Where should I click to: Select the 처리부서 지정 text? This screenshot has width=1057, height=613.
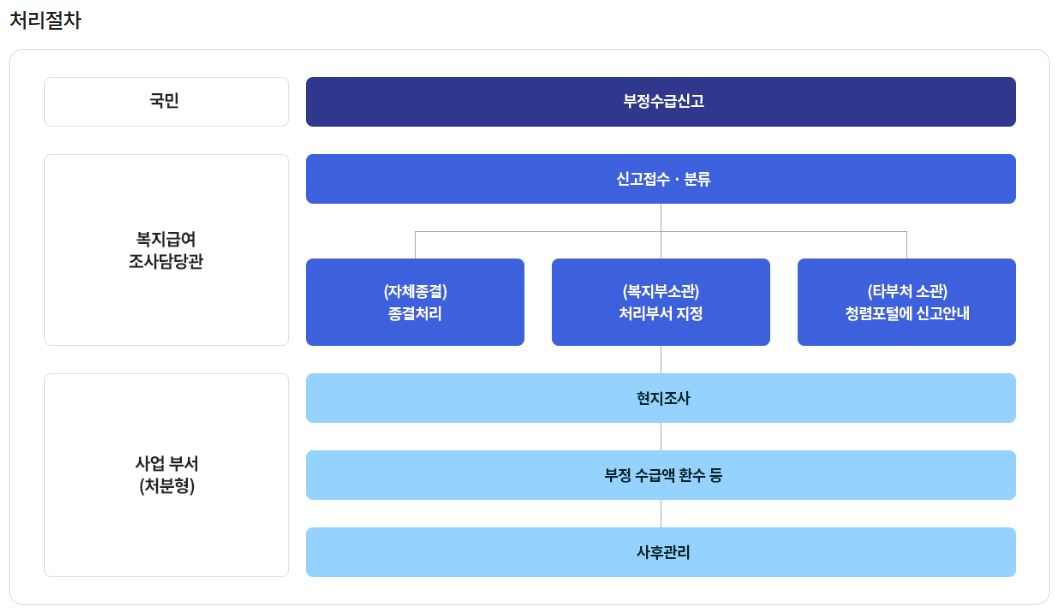[x=661, y=313]
